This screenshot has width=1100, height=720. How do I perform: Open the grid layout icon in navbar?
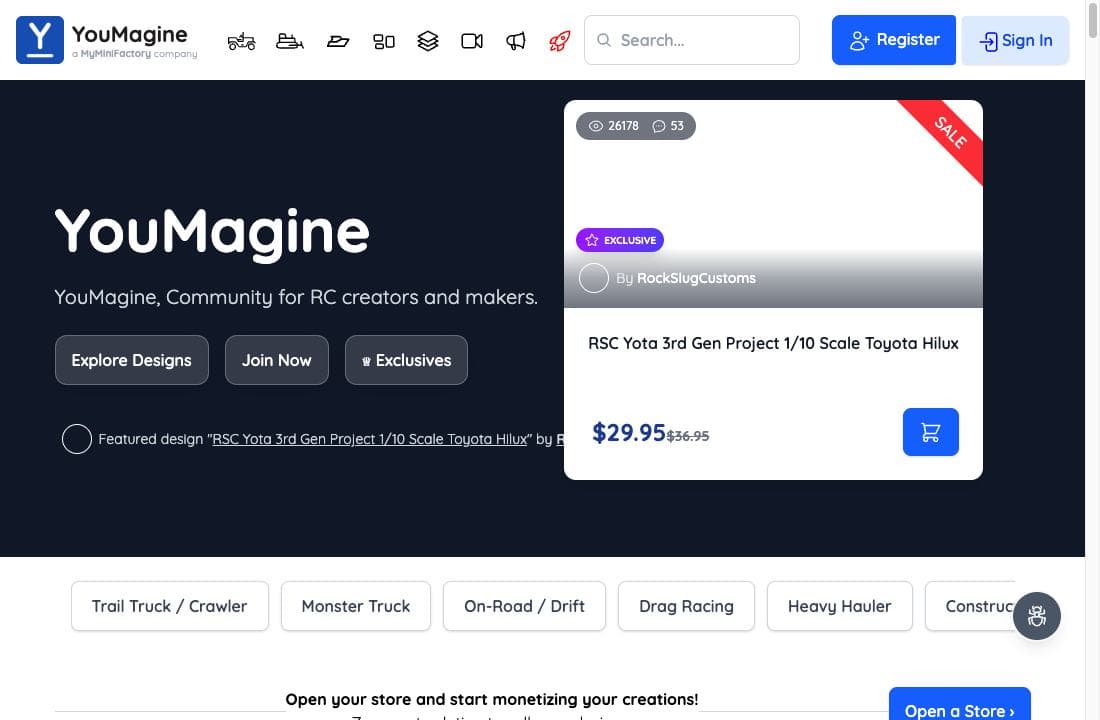(384, 41)
